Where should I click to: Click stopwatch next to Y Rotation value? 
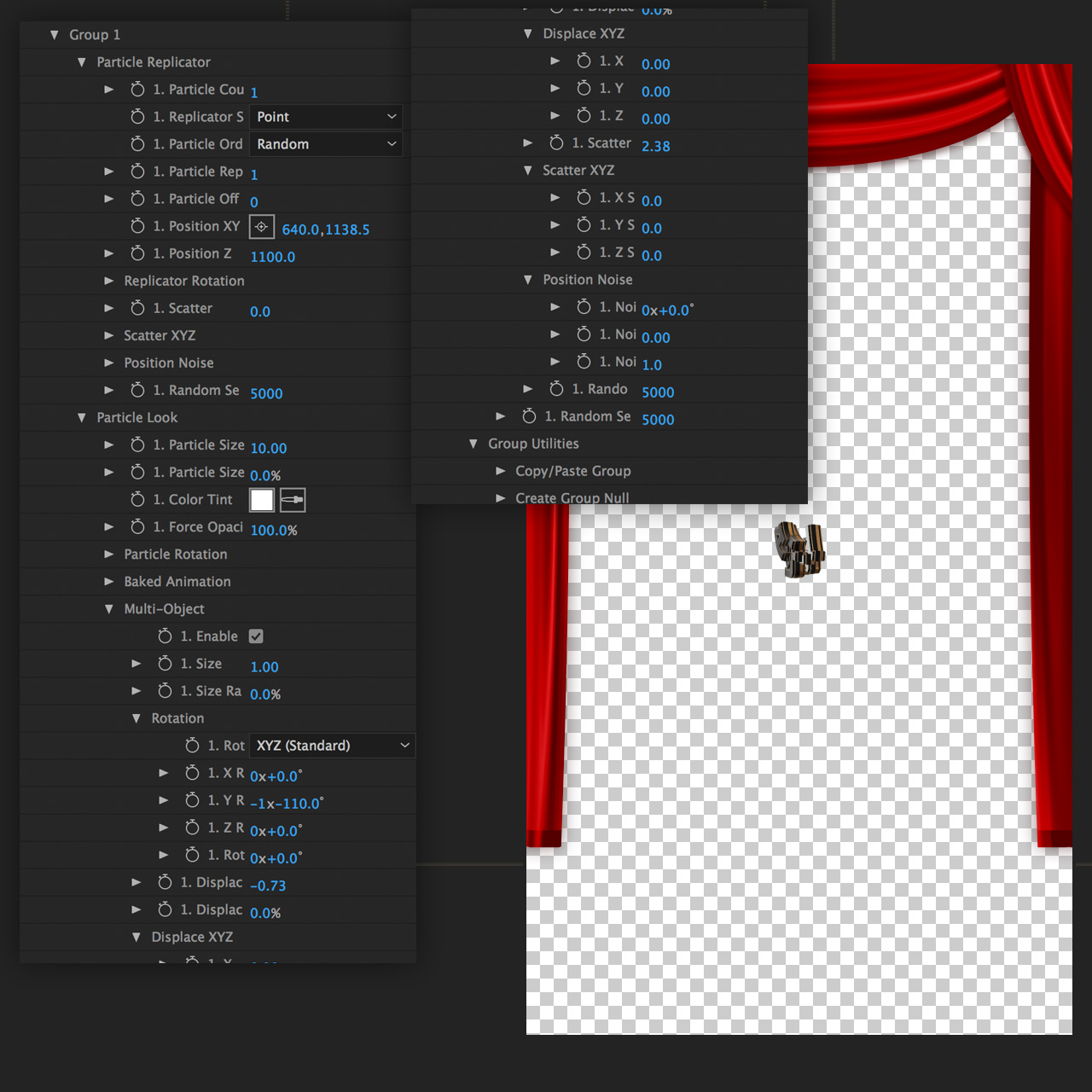click(x=192, y=800)
